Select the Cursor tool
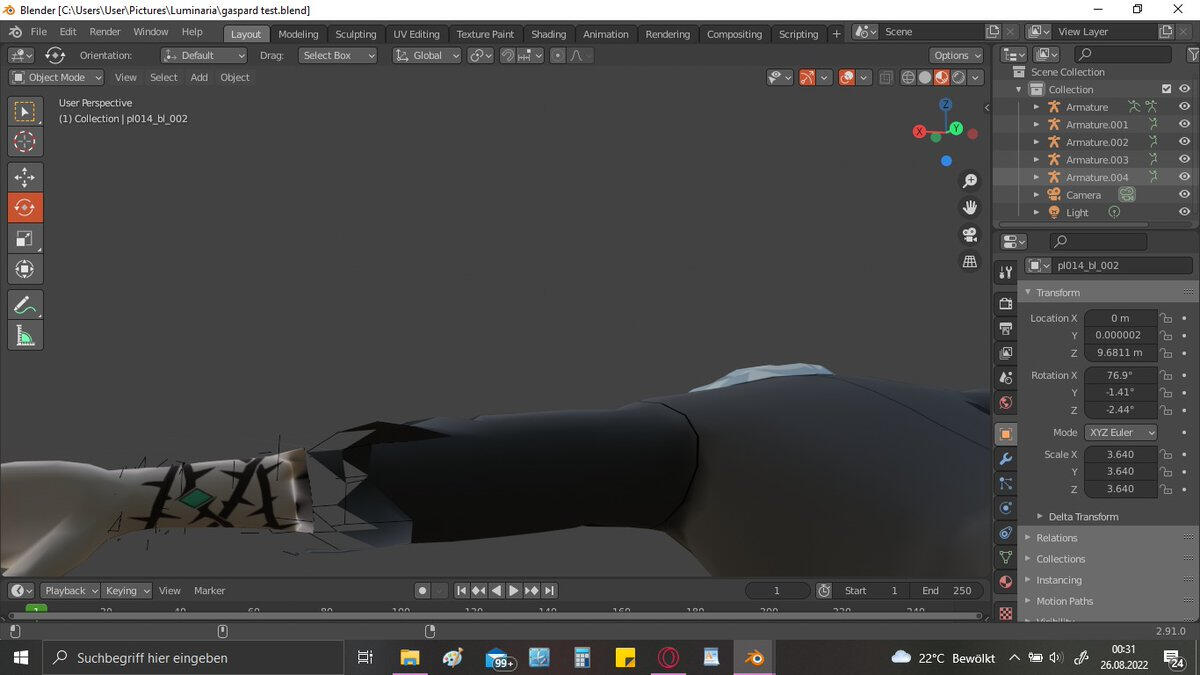 (25, 141)
